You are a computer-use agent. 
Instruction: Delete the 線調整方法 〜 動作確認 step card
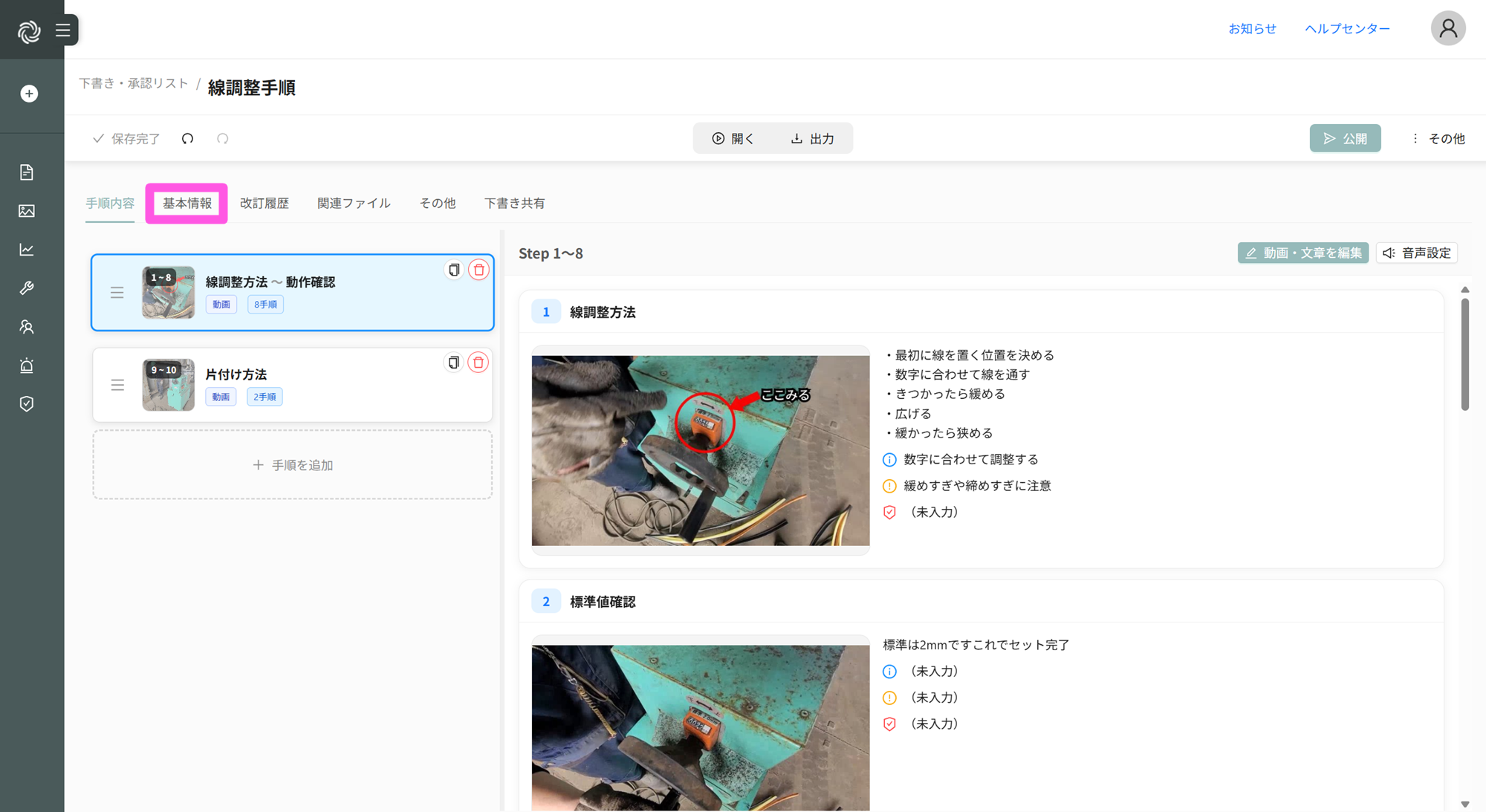coord(479,270)
